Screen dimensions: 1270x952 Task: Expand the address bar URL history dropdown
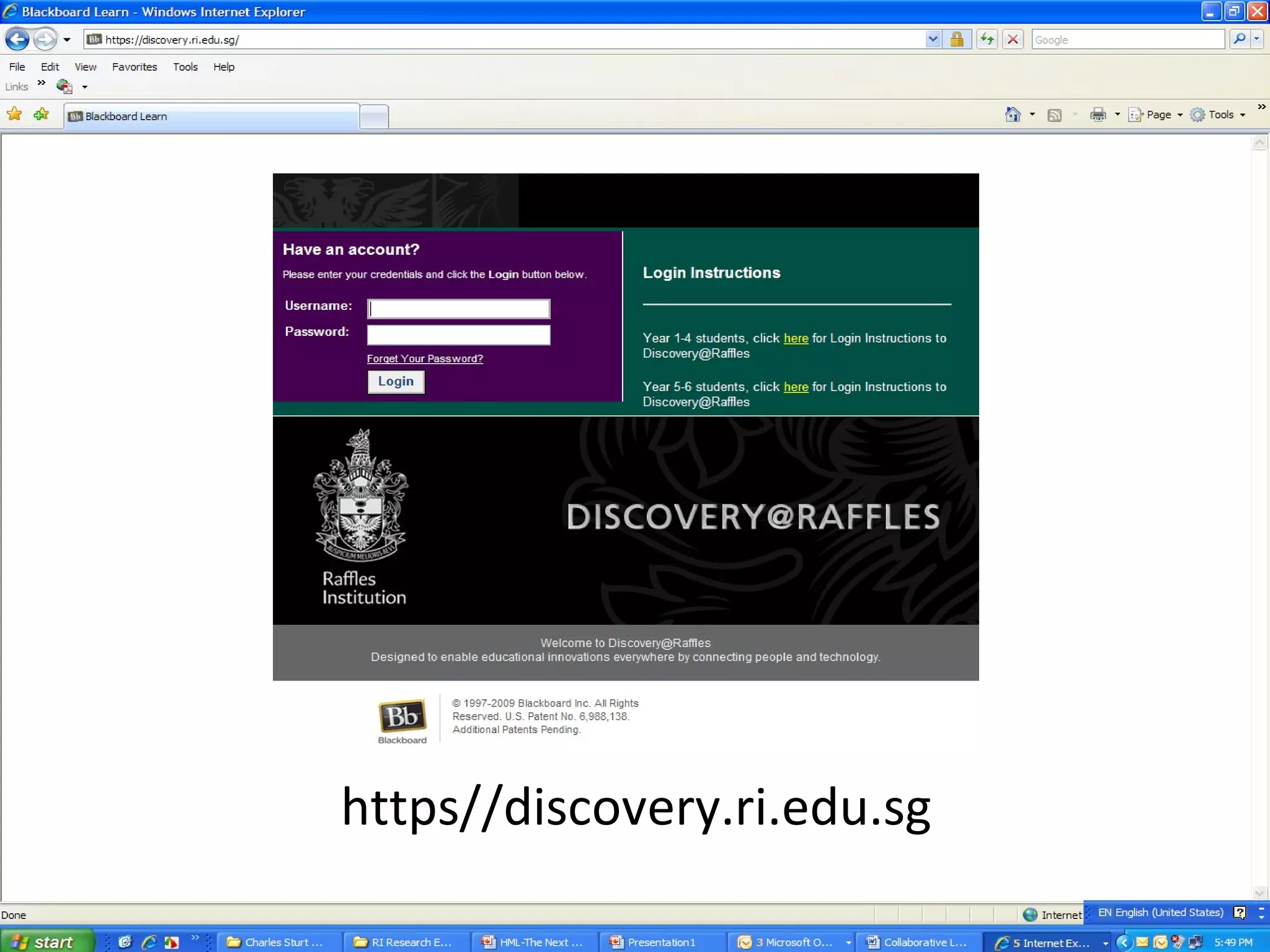[933, 40]
